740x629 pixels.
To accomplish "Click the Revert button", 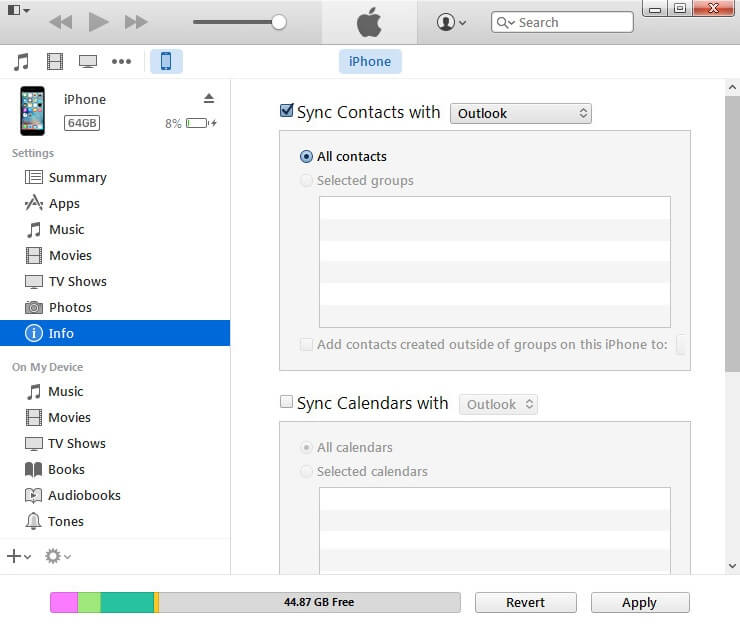I will (526, 603).
